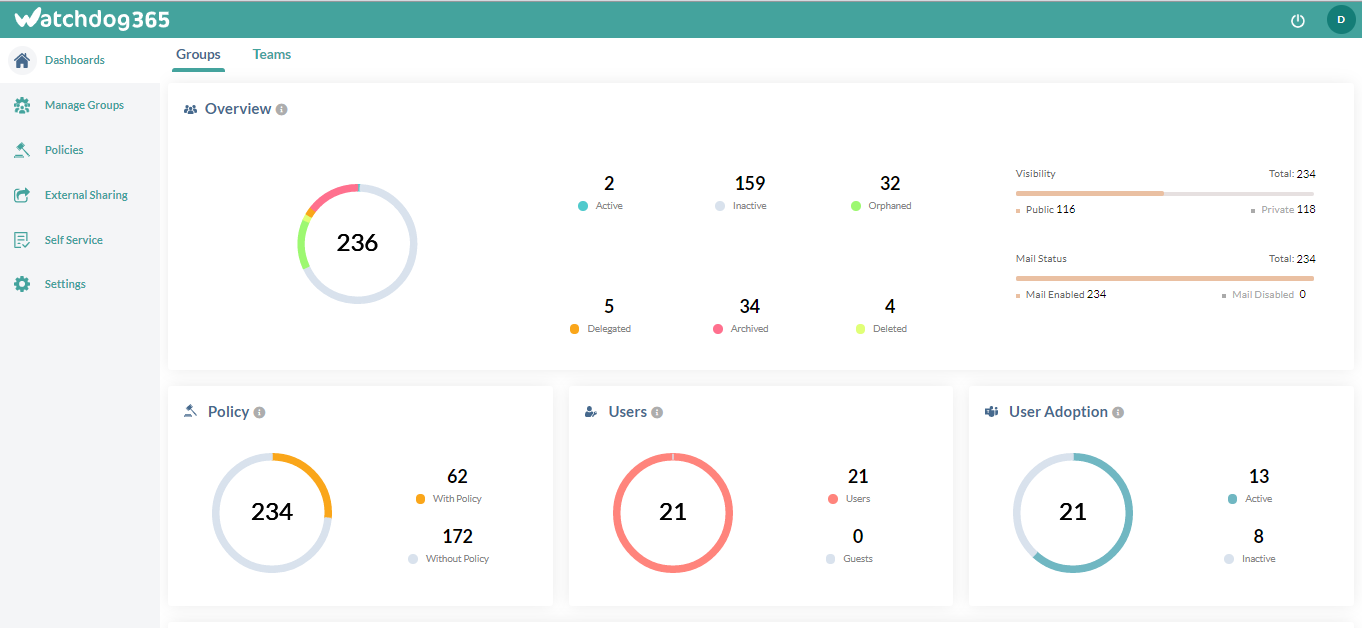
Task: Click the Delegated legend orange dot
Action: [574, 329]
